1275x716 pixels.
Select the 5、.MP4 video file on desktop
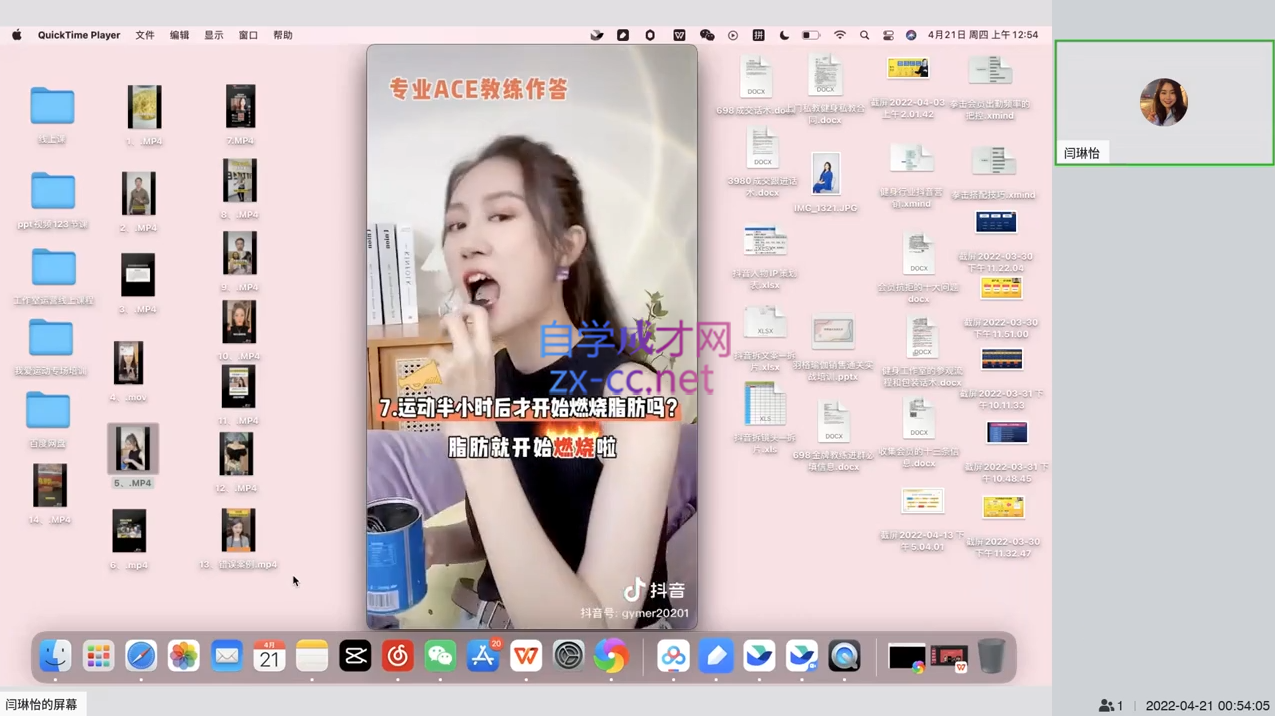point(132,449)
